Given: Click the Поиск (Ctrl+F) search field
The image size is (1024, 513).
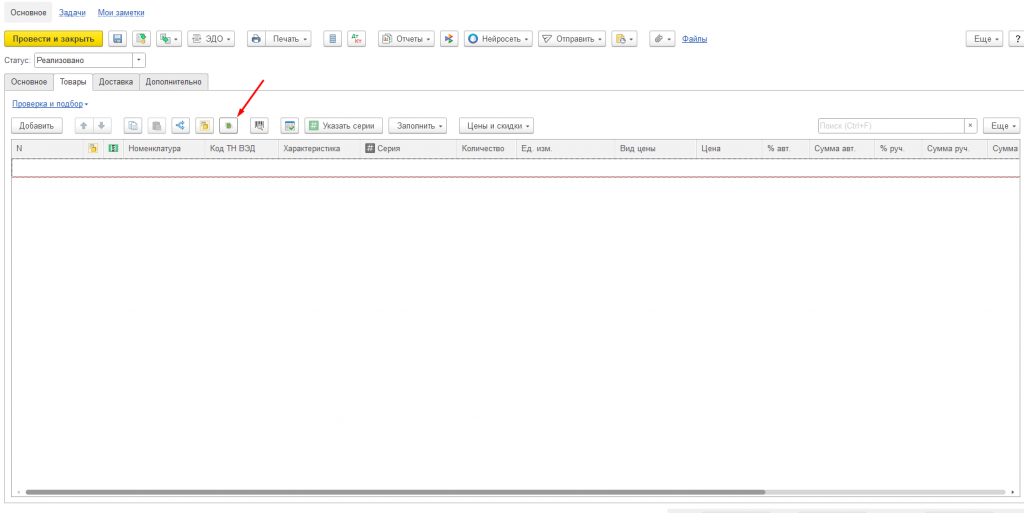Looking at the screenshot, I should 891,125.
